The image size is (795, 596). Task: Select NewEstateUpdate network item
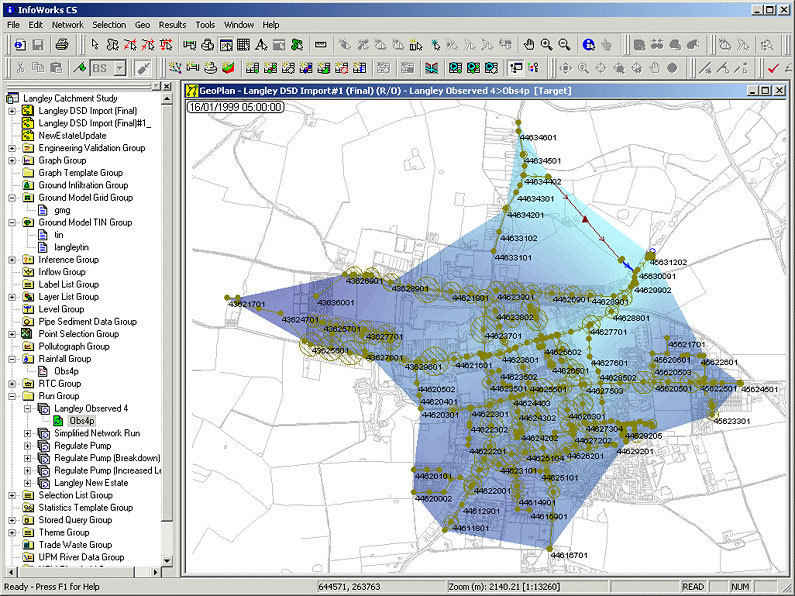point(73,136)
